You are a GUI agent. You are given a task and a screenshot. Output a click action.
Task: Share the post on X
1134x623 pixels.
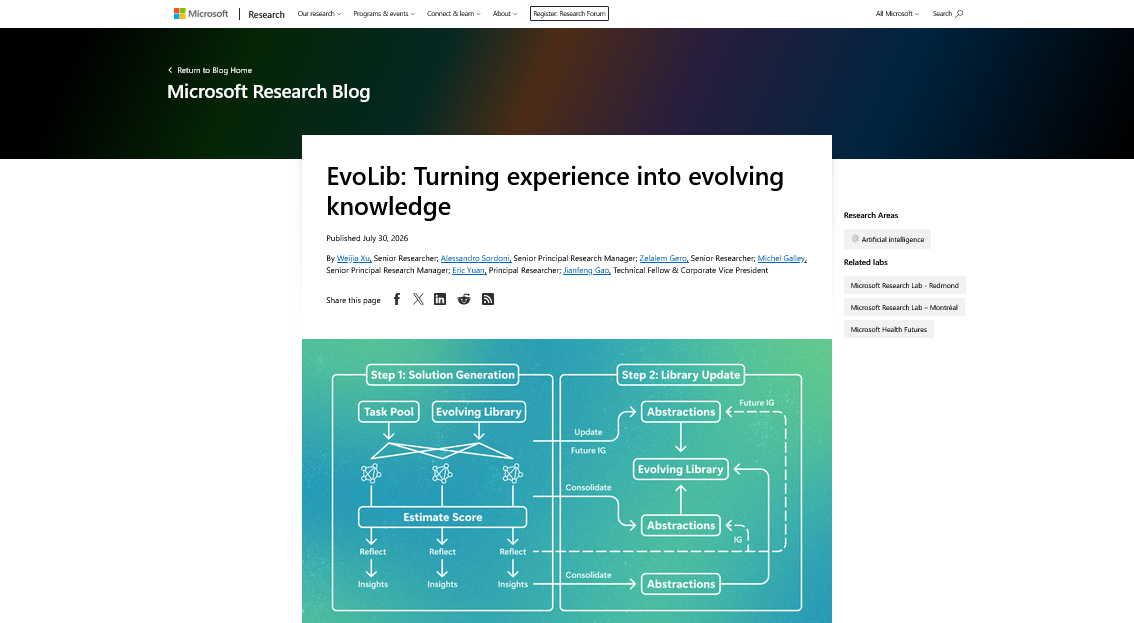point(418,300)
